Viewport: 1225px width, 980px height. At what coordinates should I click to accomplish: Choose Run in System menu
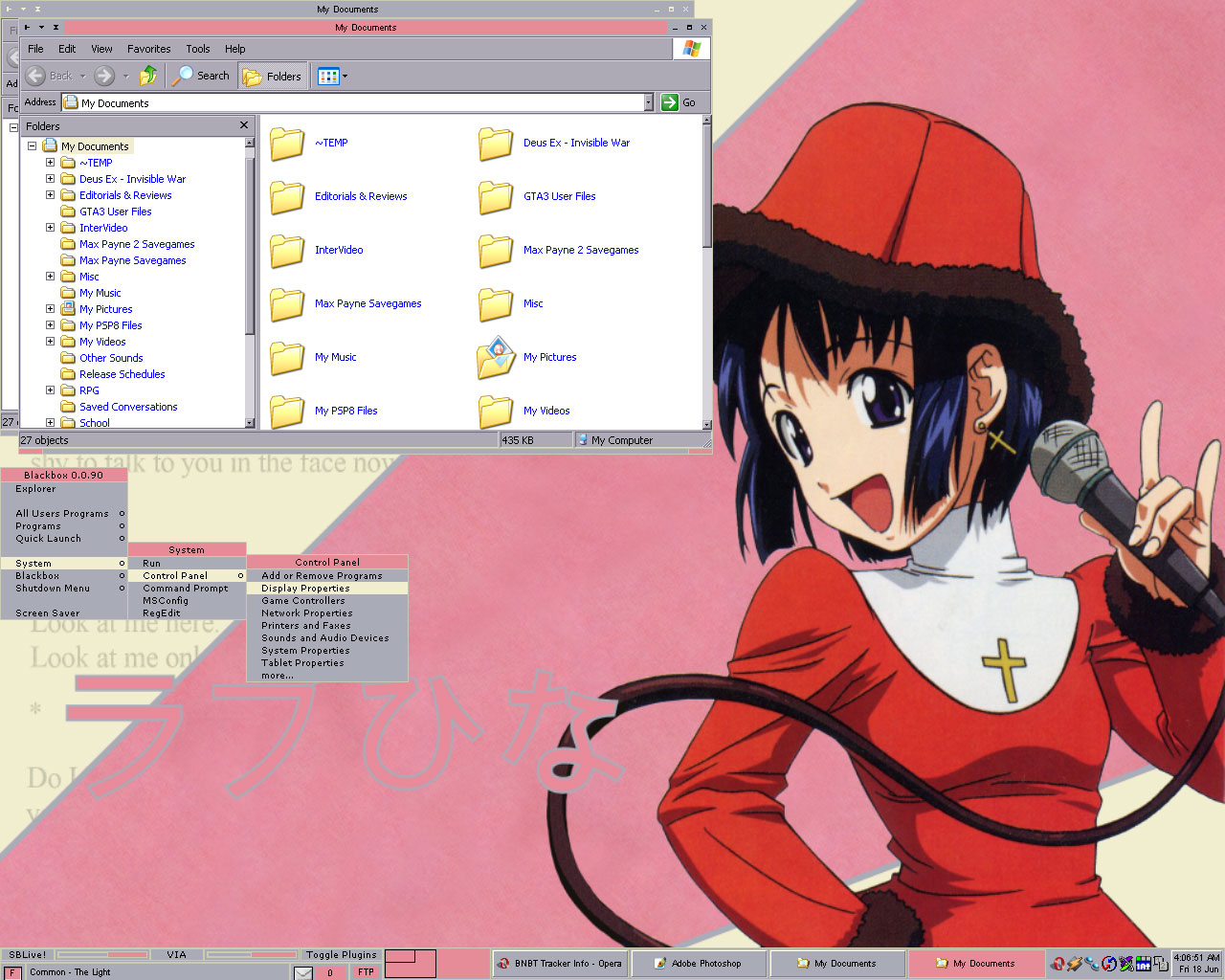[x=188, y=564]
